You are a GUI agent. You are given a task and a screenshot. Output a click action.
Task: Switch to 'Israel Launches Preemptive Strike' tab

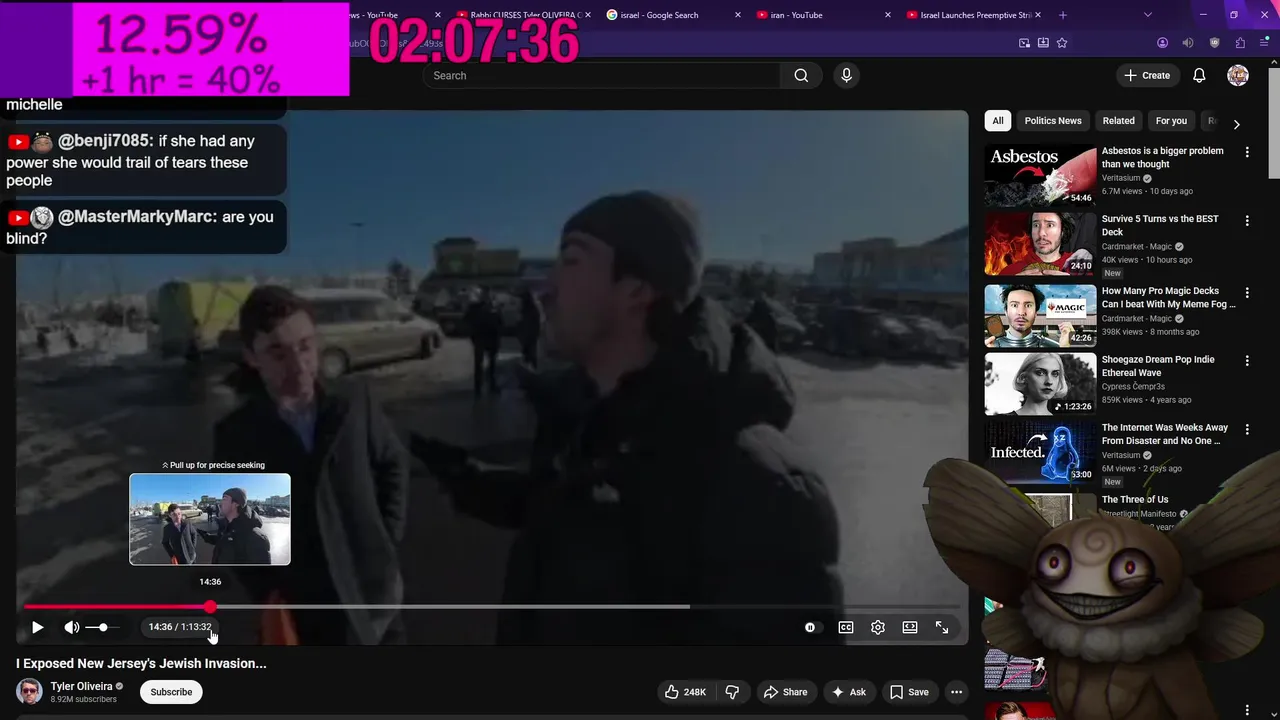click(970, 15)
